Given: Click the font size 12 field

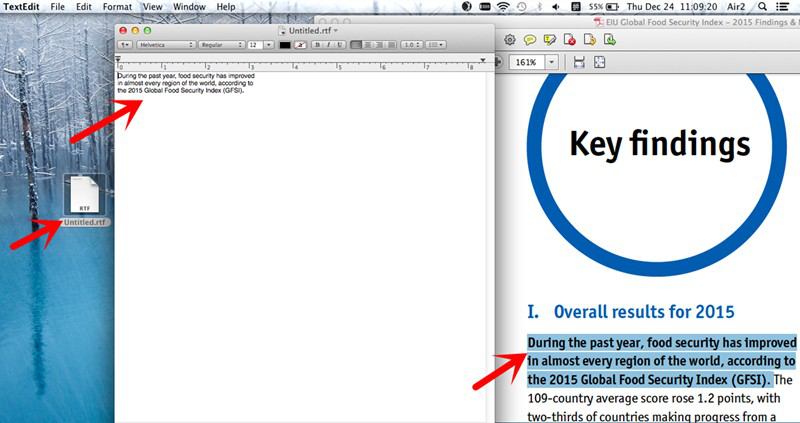Looking at the screenshot, I should pyautogui.click(x=255, y=45).
